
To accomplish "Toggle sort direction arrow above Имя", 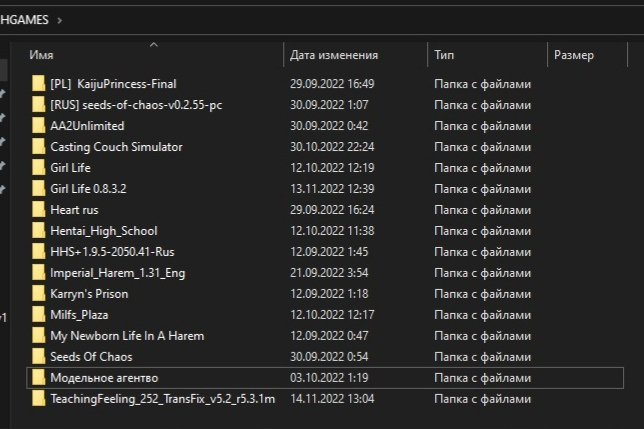I will (154, 45).
